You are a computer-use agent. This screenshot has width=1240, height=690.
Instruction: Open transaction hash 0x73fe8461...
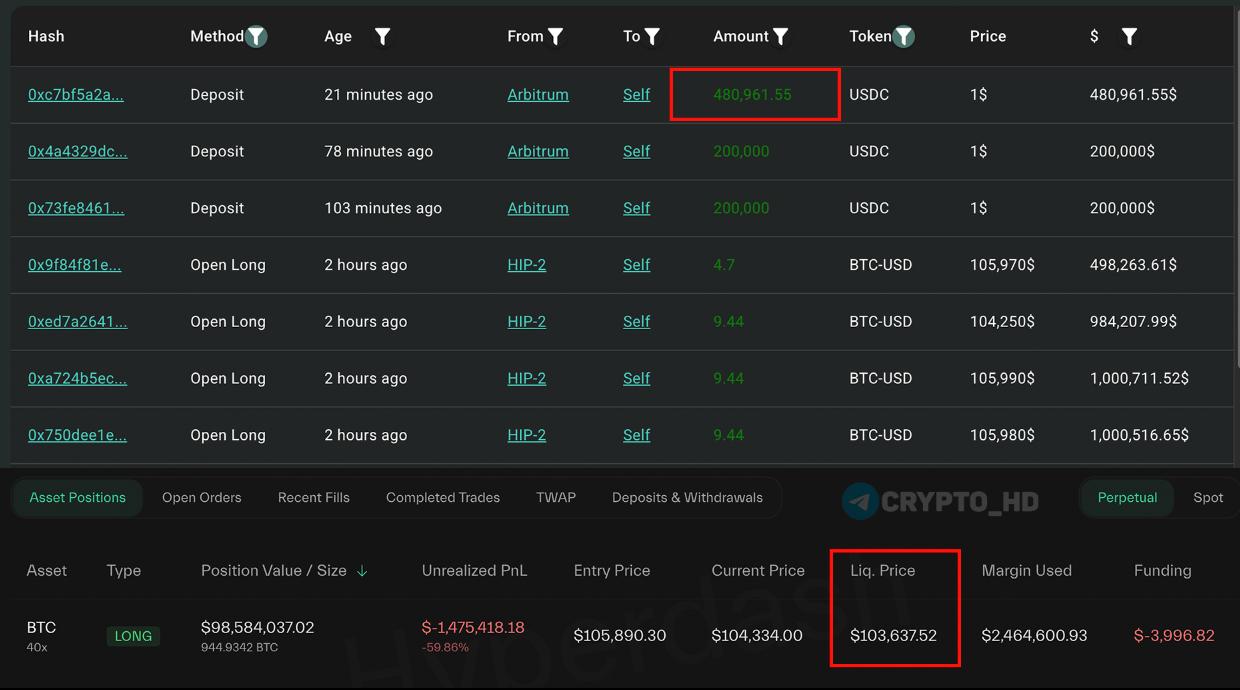pyautogui.click(x=76, y=209)
